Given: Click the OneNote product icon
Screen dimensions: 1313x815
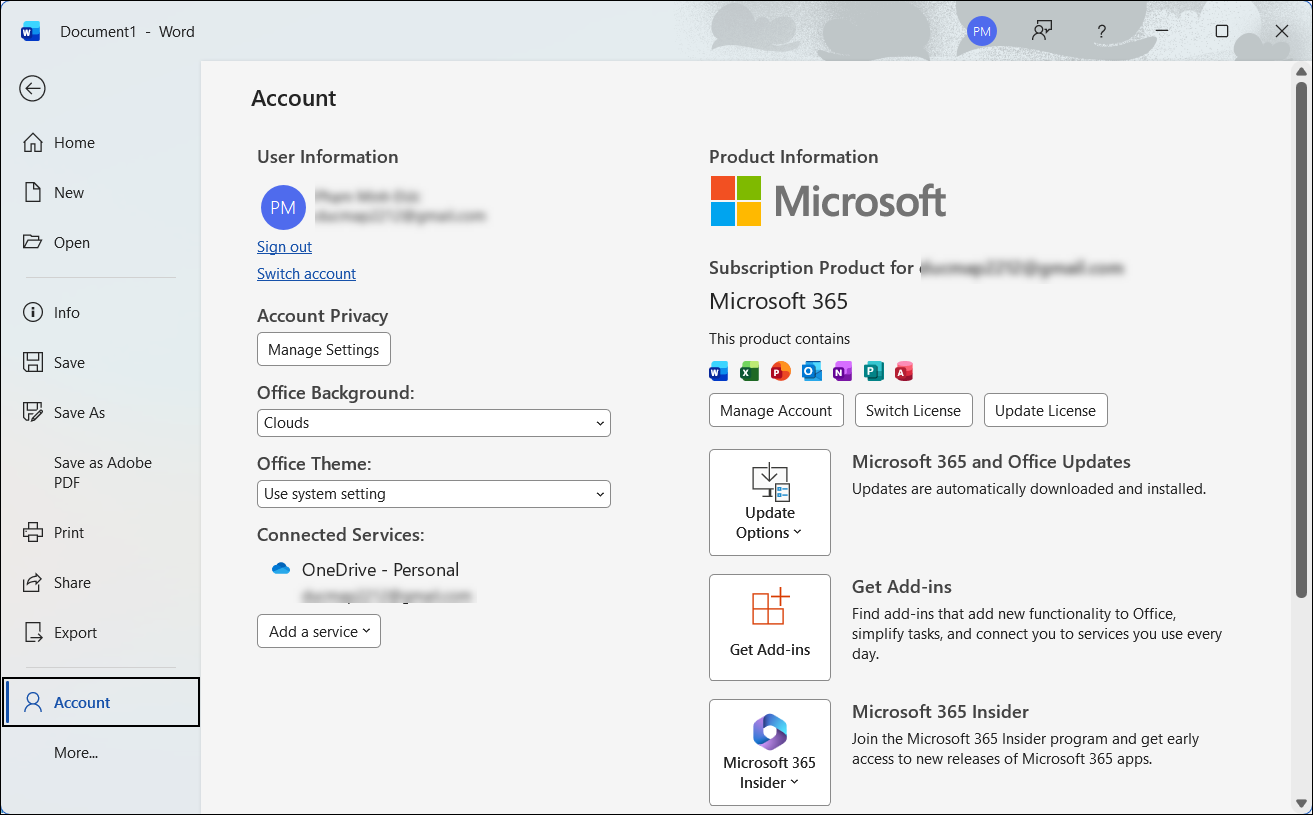Looking at the screenshot, I should point(842,372).
